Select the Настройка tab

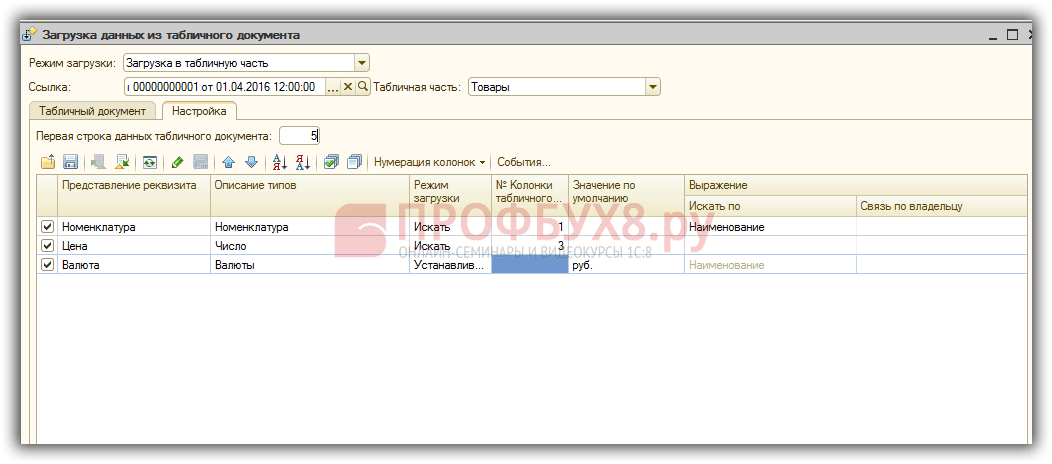(x=199, y=111)
